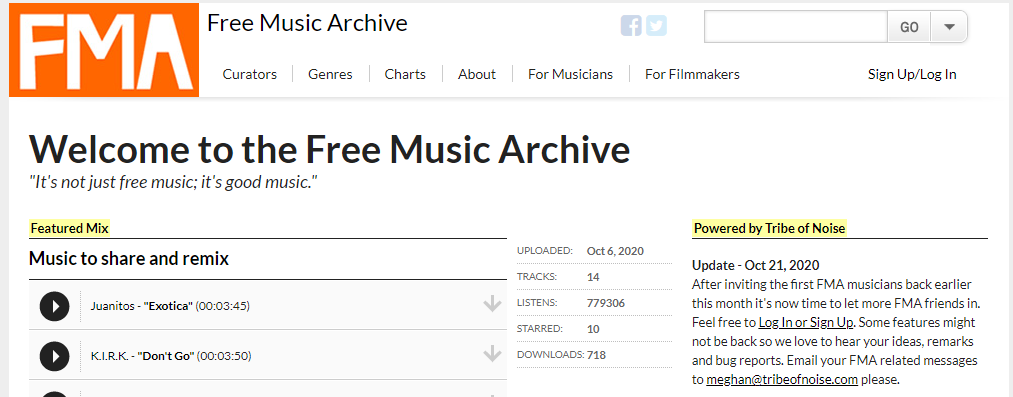The image size is (1013, 397).
Task: Download the "Exotica" track with arrow icon
Action: (x=492, y=304)
